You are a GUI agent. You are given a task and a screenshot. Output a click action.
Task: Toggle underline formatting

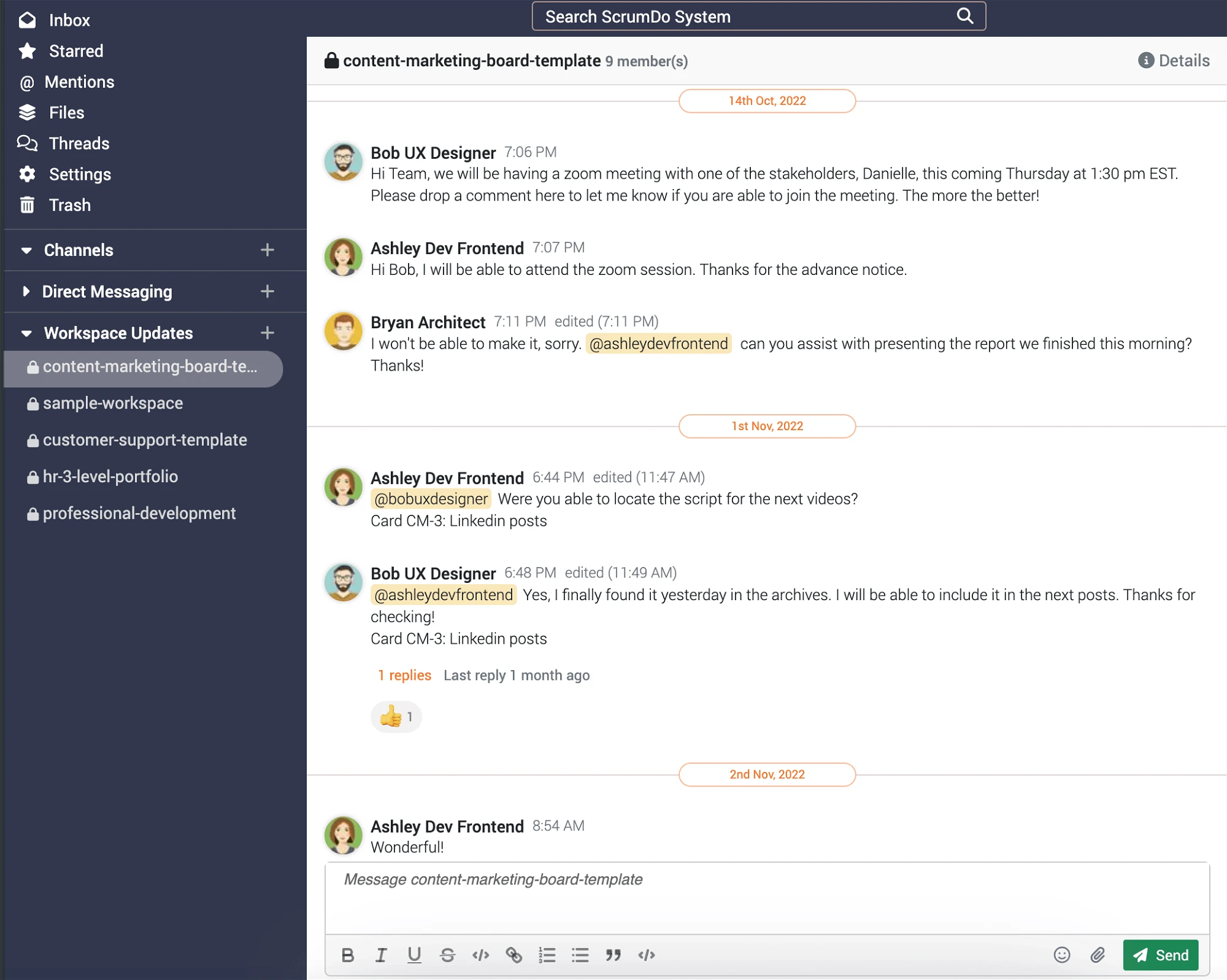(414, 955)
